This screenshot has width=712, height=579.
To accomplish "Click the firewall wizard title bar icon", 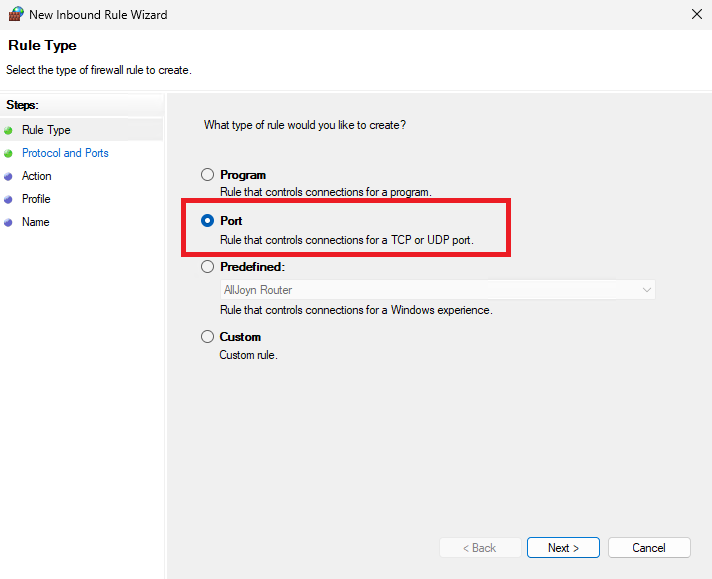I will [x=16, y=14].
